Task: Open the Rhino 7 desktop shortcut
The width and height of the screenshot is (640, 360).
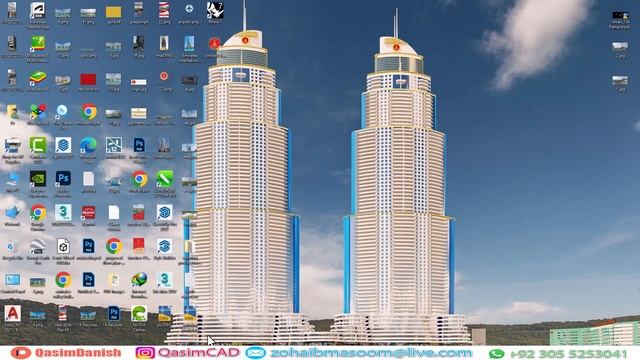Action: click(x=215, y=11)
